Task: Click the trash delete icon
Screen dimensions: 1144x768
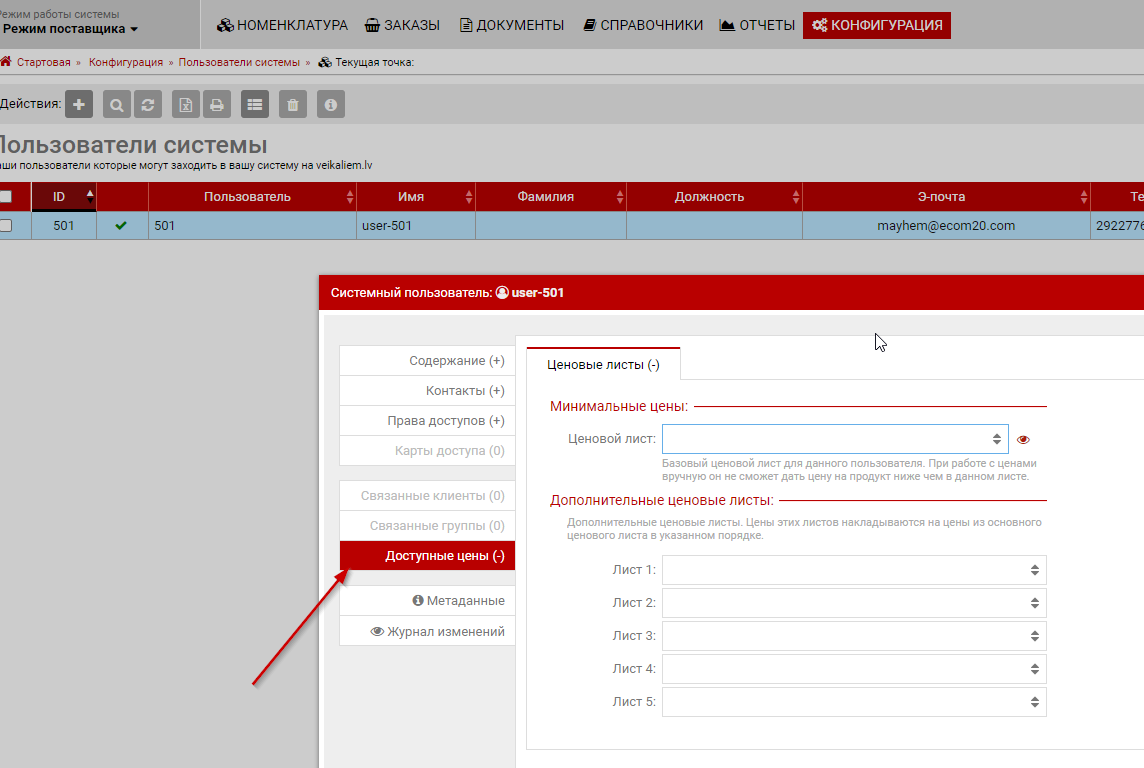Action: 293,104
